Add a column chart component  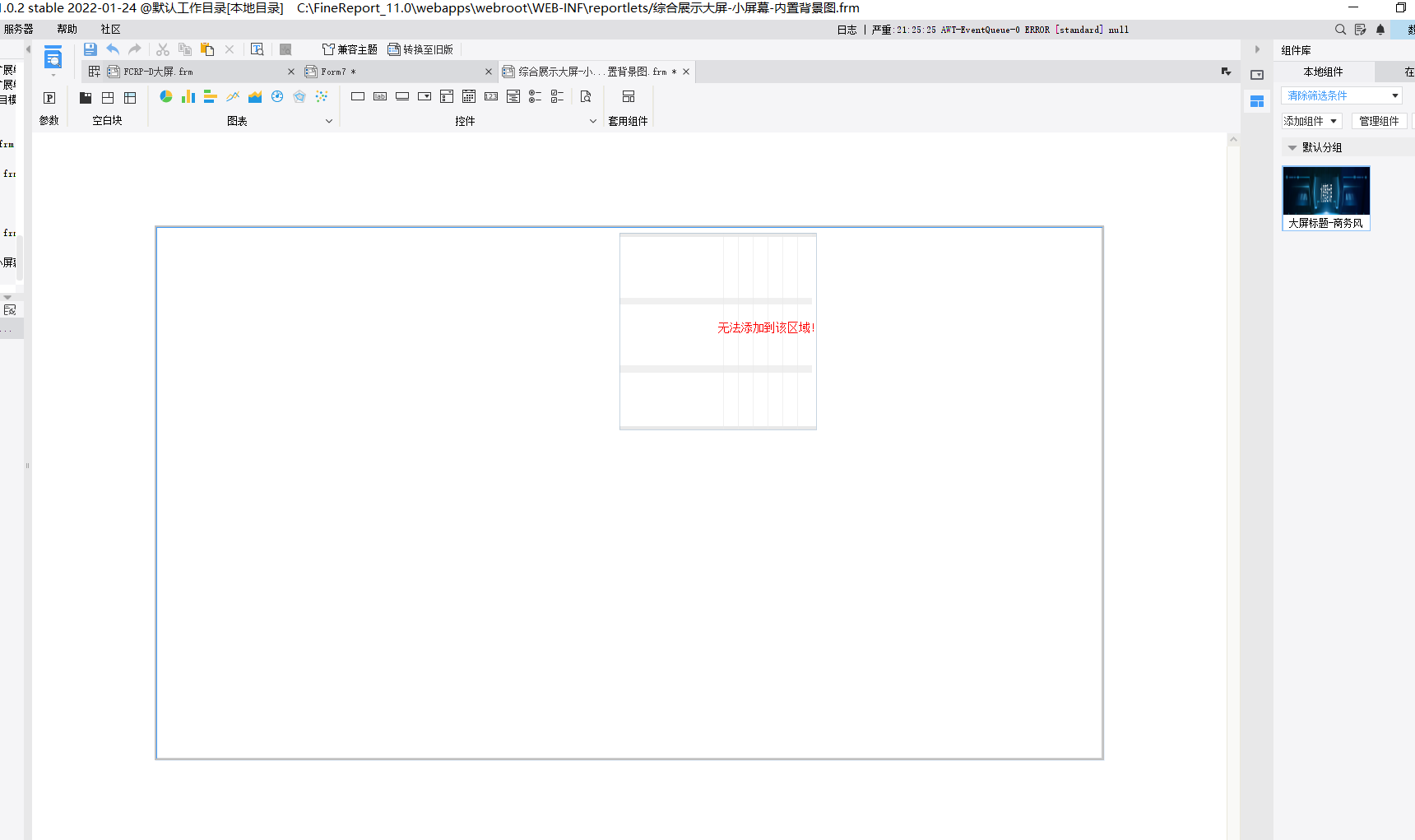pyautogui.click(x=188, y=97)
